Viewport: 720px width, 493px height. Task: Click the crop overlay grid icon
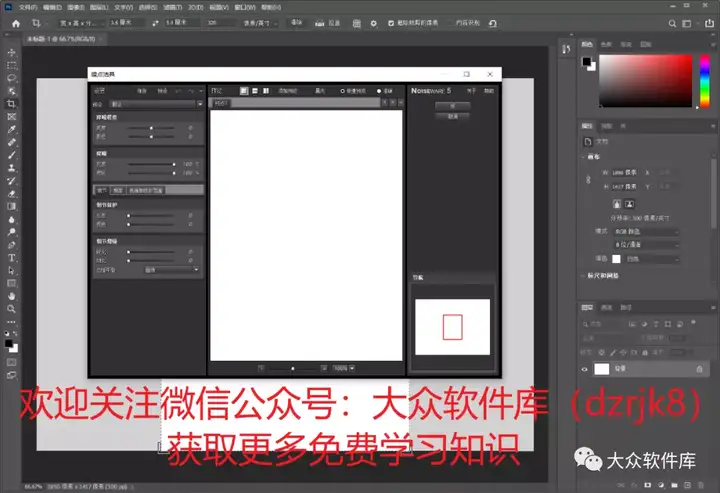pyautogui.click(x=356, y=23)
